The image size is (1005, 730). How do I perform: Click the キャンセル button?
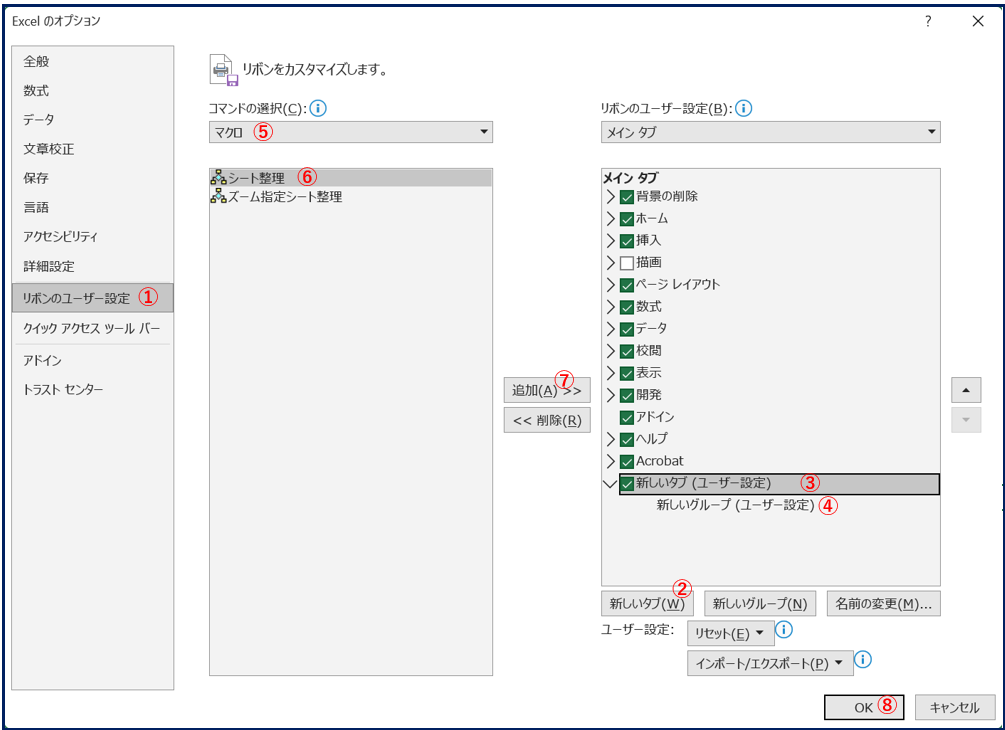954,707
